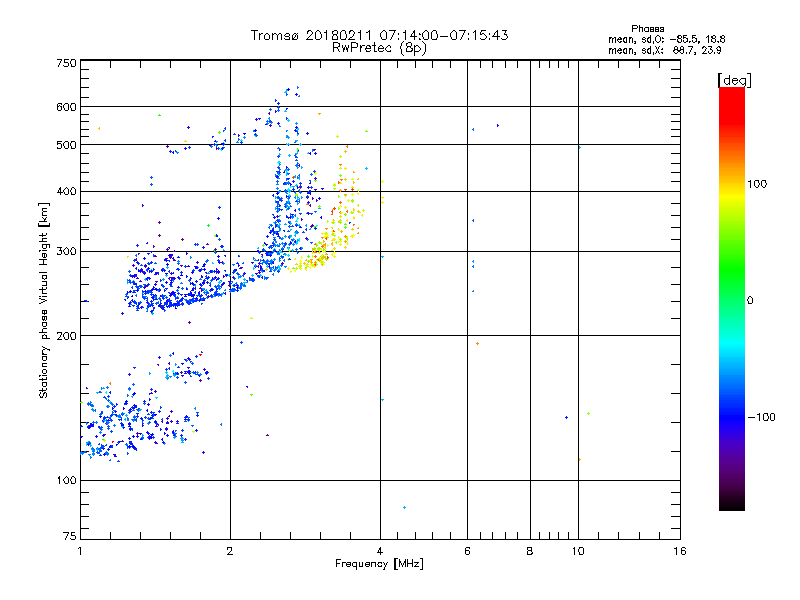
Task: Click the x-axis tick label '6'
Action: (467, 551)
